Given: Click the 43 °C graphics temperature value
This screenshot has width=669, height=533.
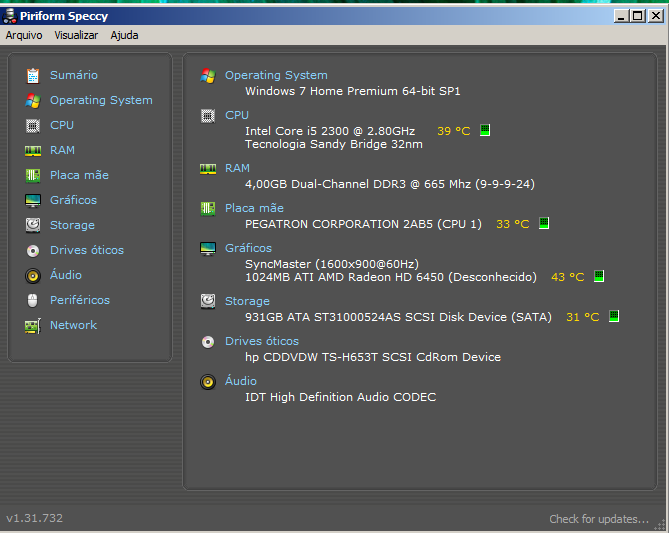Looking at the screenshot, I should pyautogui.click(x=567, y=277).
